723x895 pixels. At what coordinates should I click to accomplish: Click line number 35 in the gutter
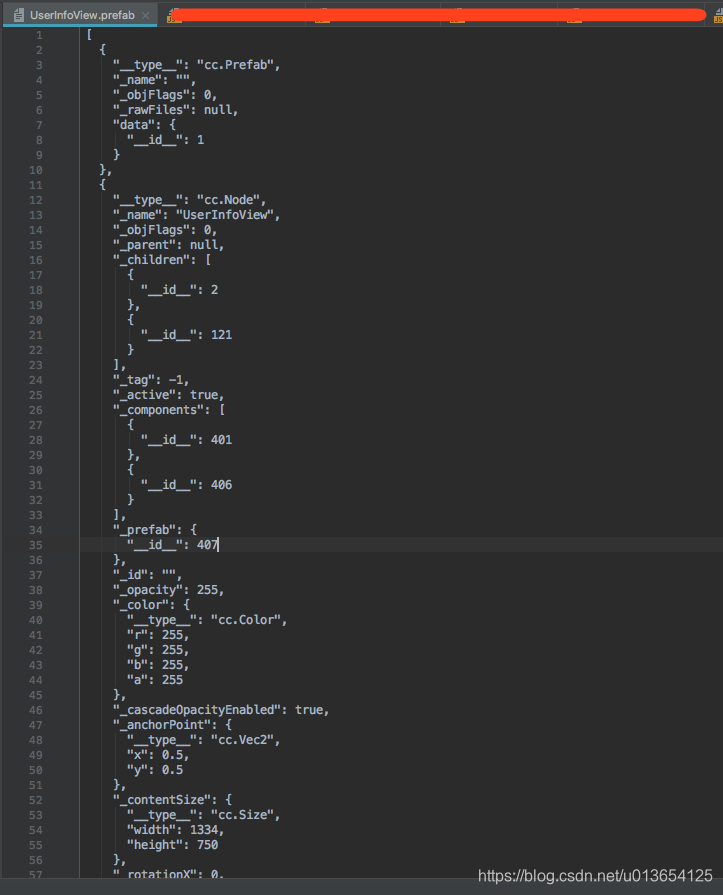point(35,545)
